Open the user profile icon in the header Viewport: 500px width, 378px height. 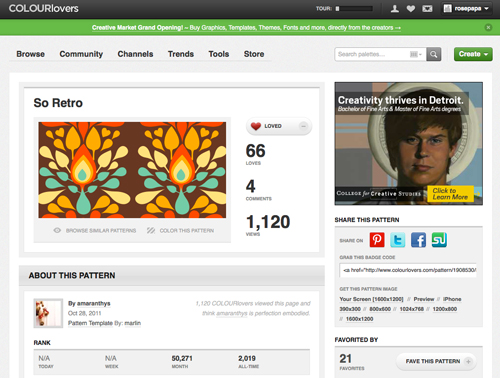coord(395,9)
